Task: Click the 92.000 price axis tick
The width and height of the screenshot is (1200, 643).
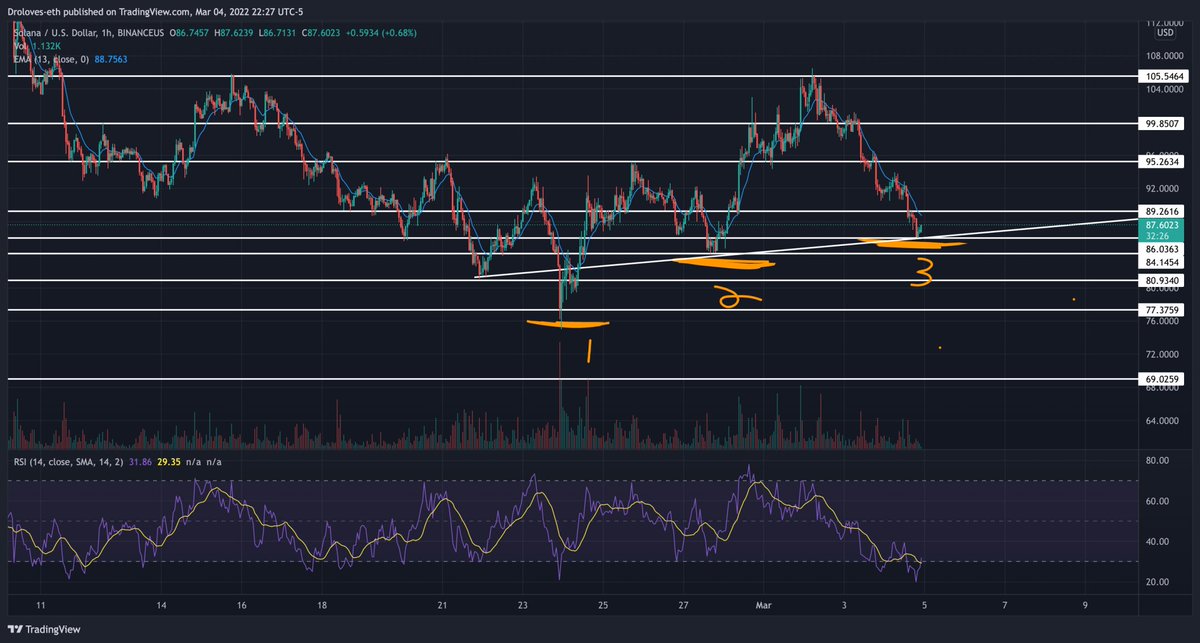Action: [1164, 188]
